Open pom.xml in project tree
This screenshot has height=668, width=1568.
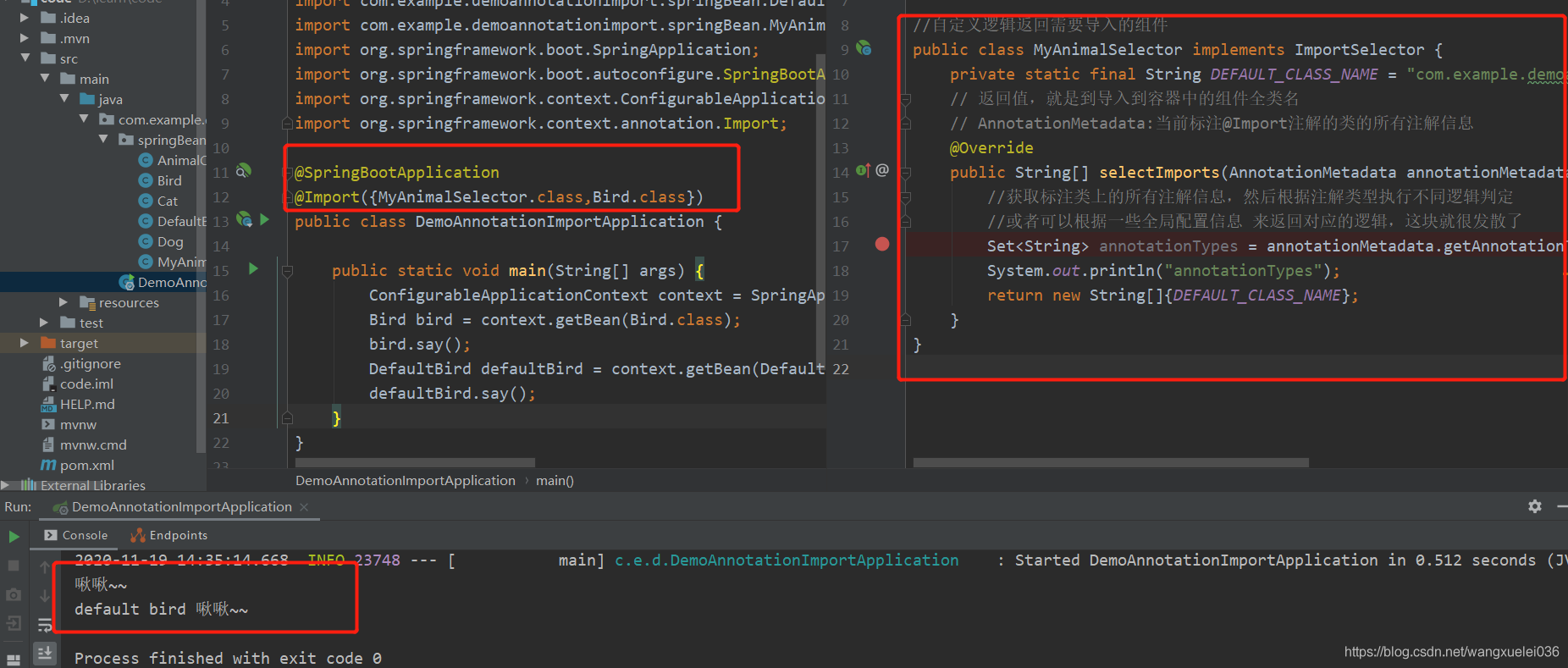click(x=86, y=465)
